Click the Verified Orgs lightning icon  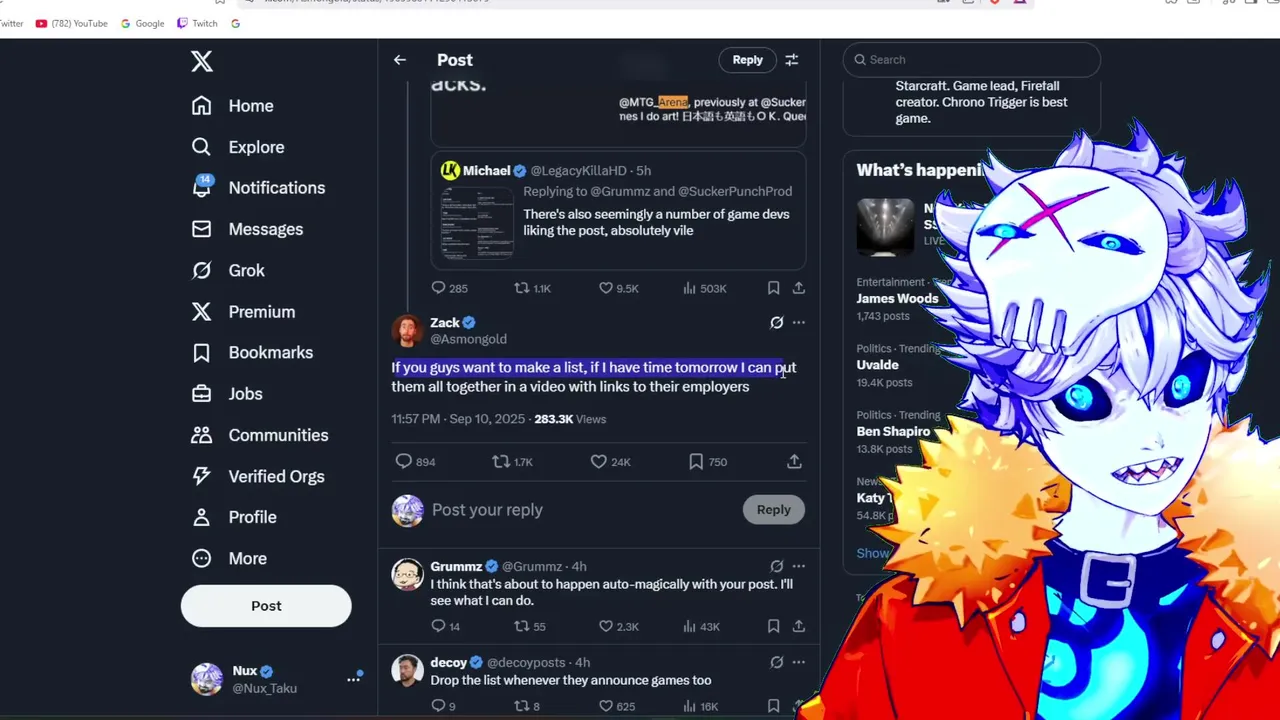201,476
